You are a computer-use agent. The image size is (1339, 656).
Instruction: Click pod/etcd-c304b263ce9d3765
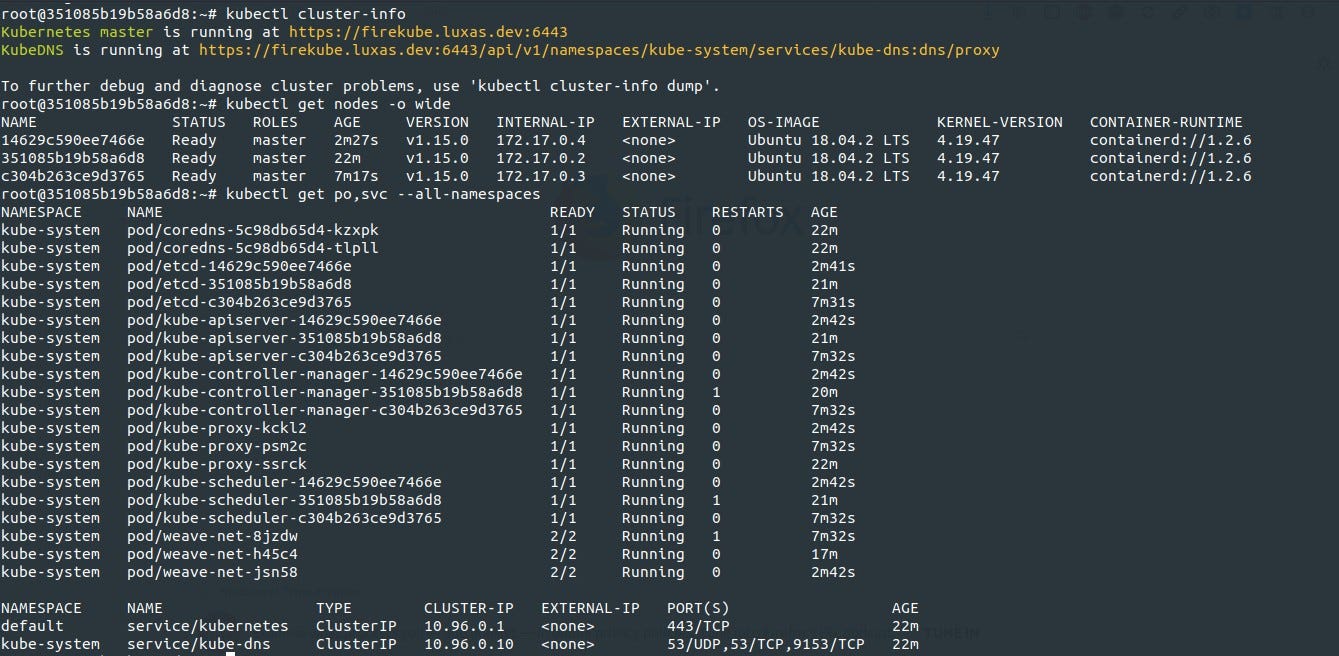239,302
